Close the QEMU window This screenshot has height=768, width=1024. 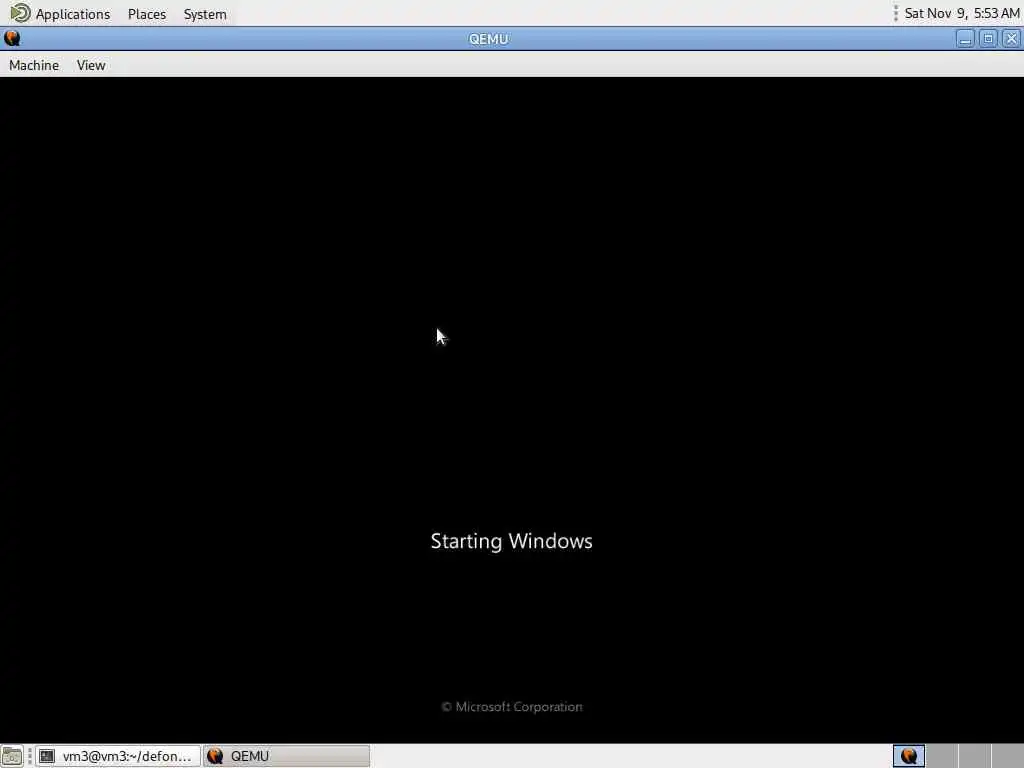coord(1011,39)
